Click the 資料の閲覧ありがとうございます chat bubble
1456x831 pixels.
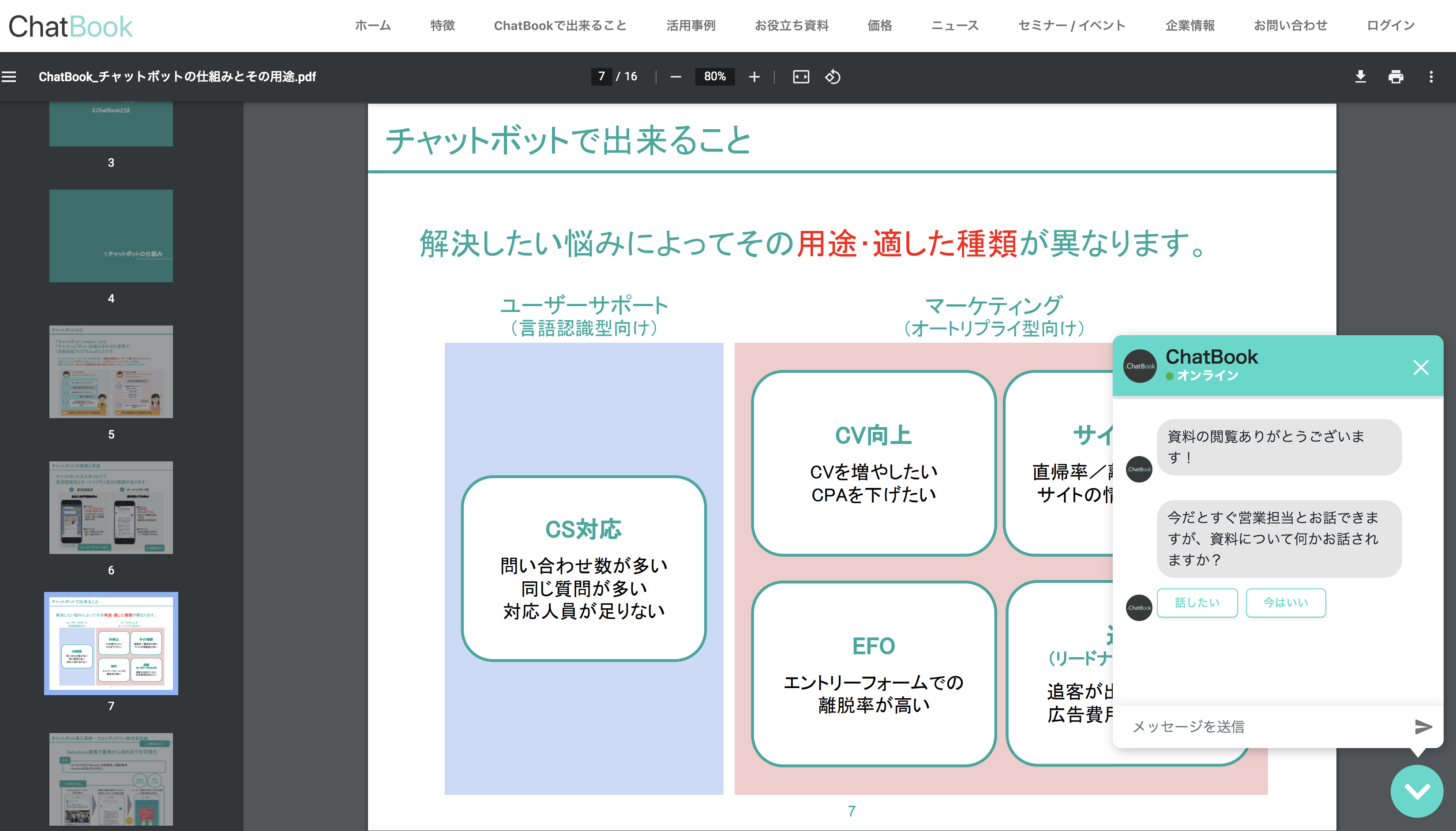pyautogui.click(x=1279, y=447)
